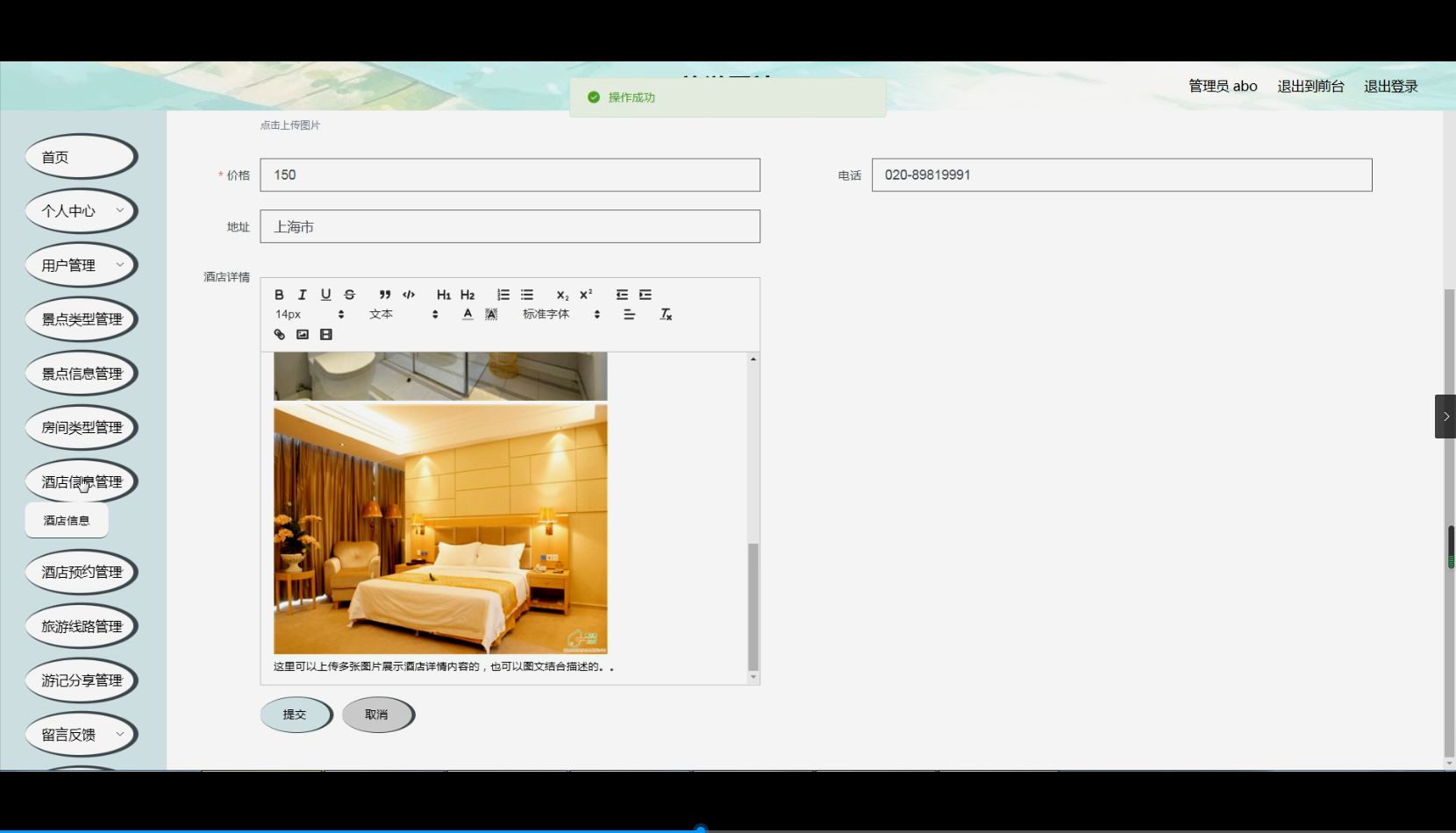Apply Heading 2 style
This screenshot has width=1456, height=833.
(467, 295)
